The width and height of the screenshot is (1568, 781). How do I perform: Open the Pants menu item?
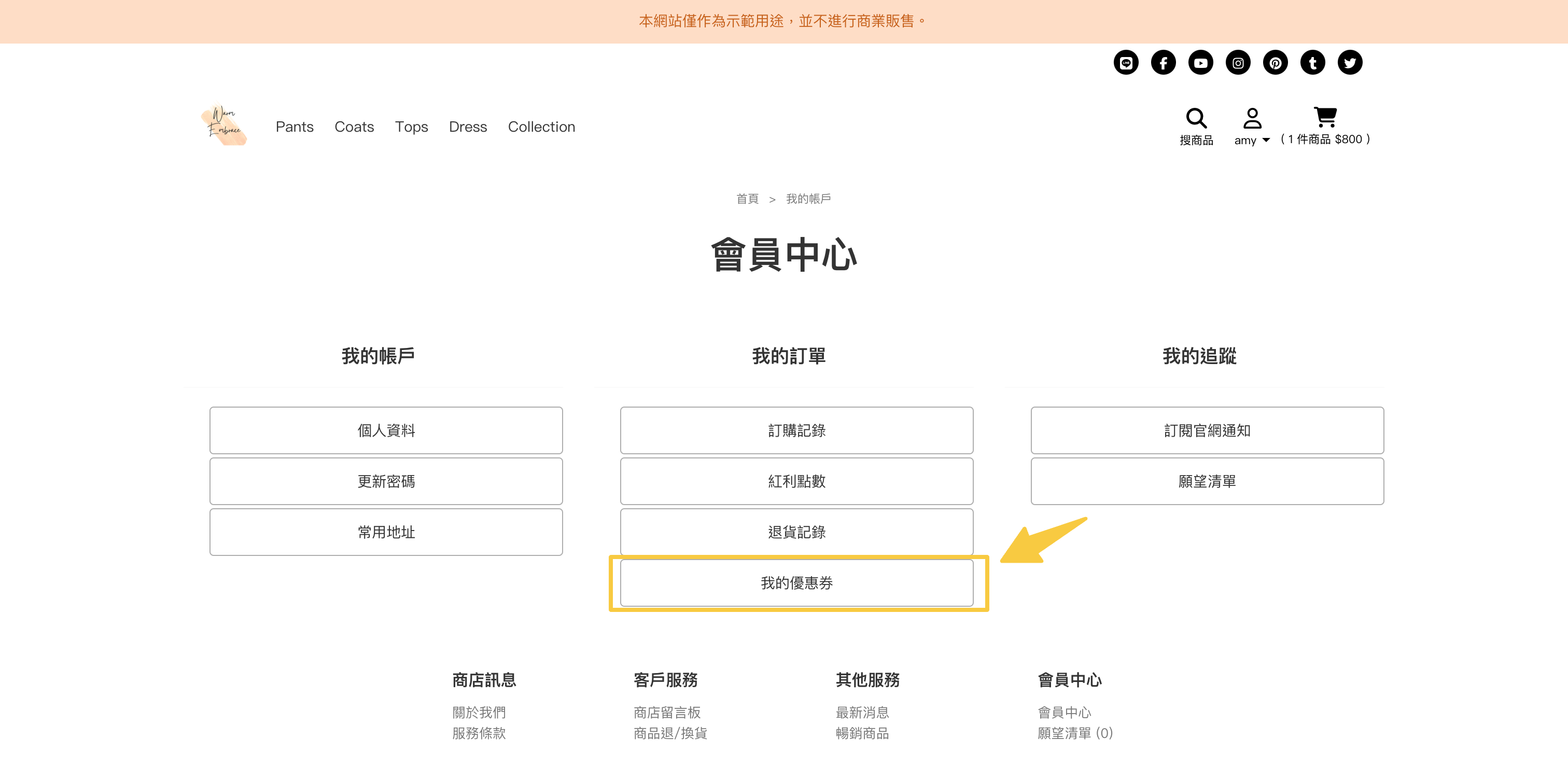295,127
